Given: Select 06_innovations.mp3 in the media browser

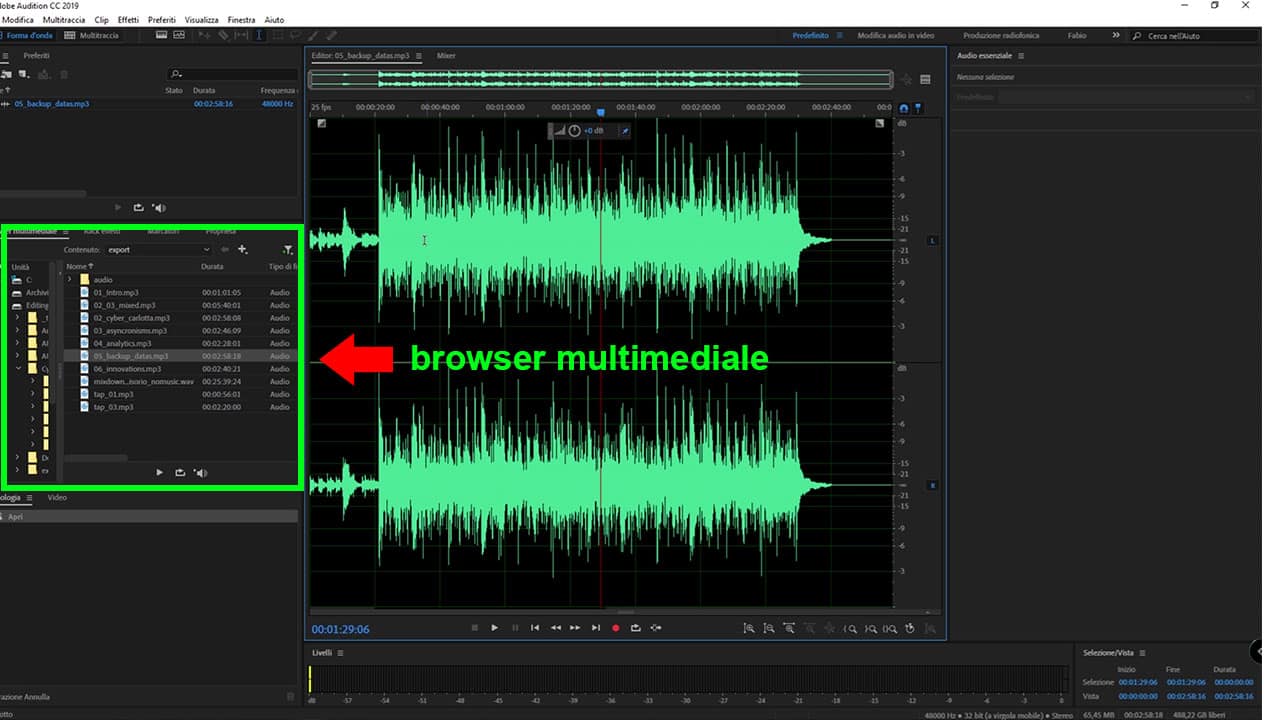Looking at the screenshot, I should click(x=127, y=369).
